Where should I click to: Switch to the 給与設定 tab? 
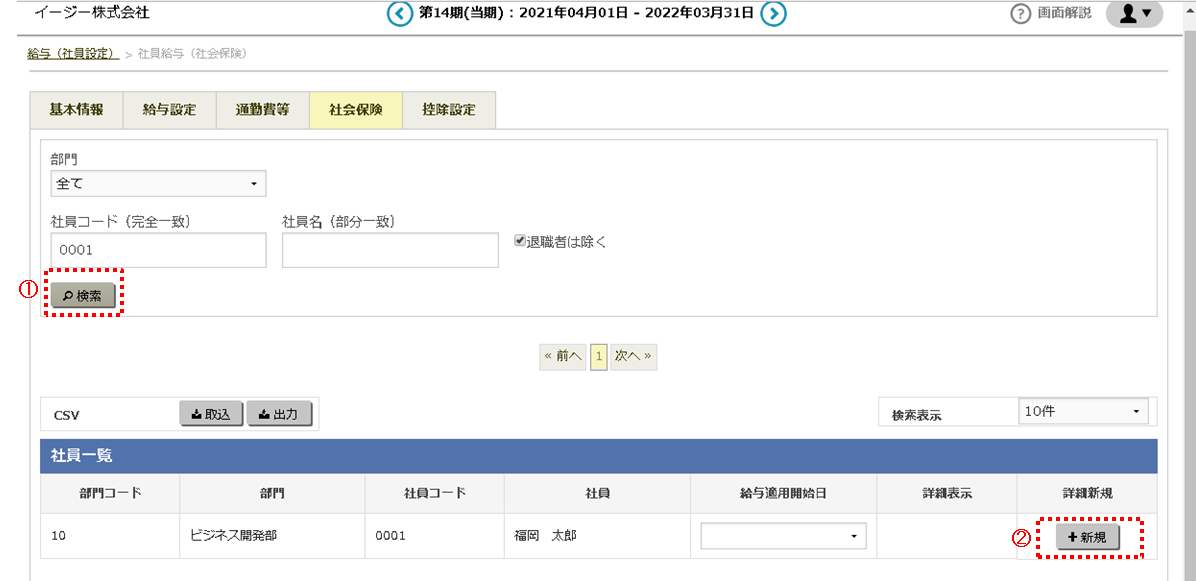point(169,110)
